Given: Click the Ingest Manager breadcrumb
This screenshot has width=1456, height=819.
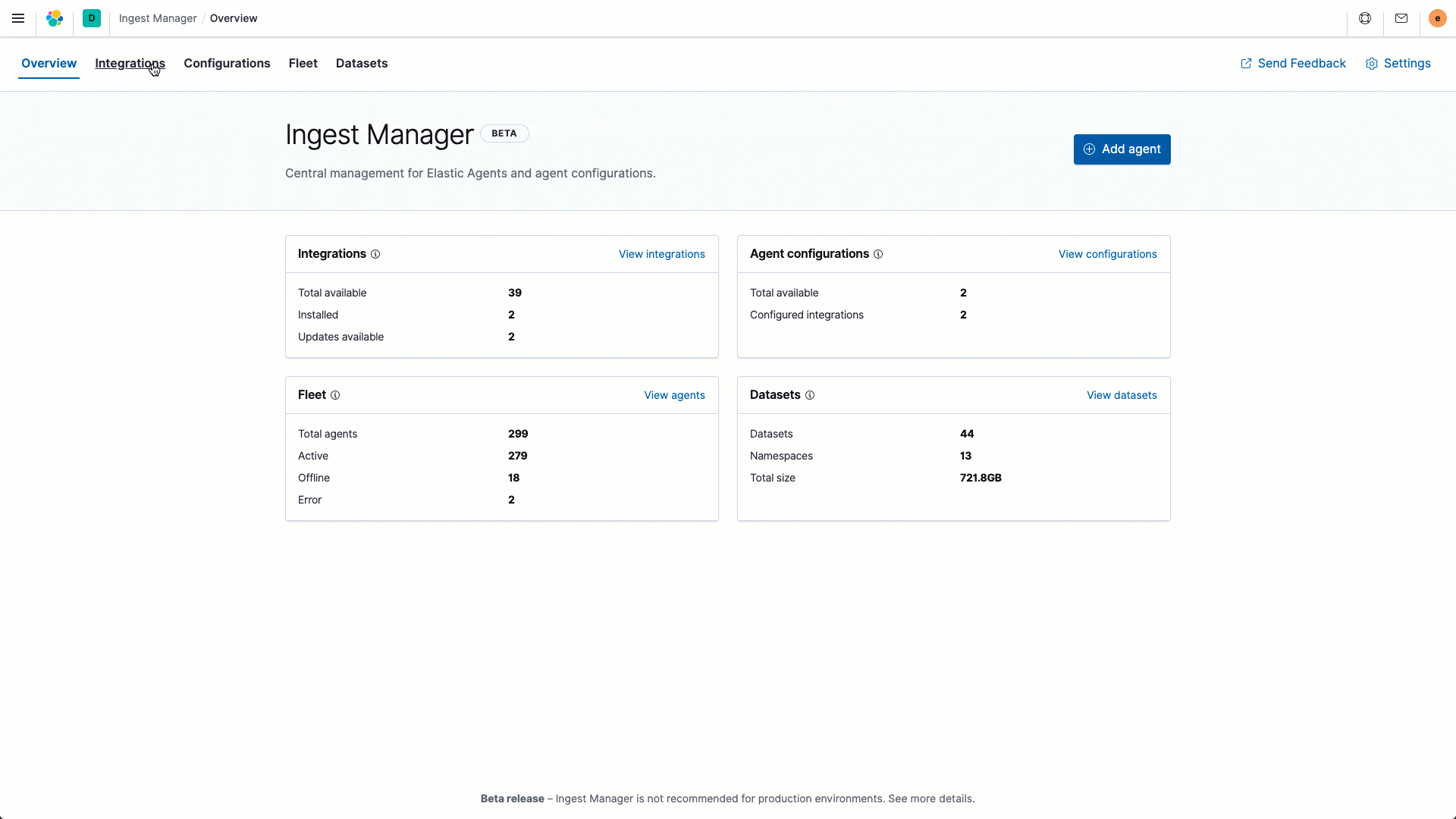Looking at the screenshot, I should (x=158, y=18).
